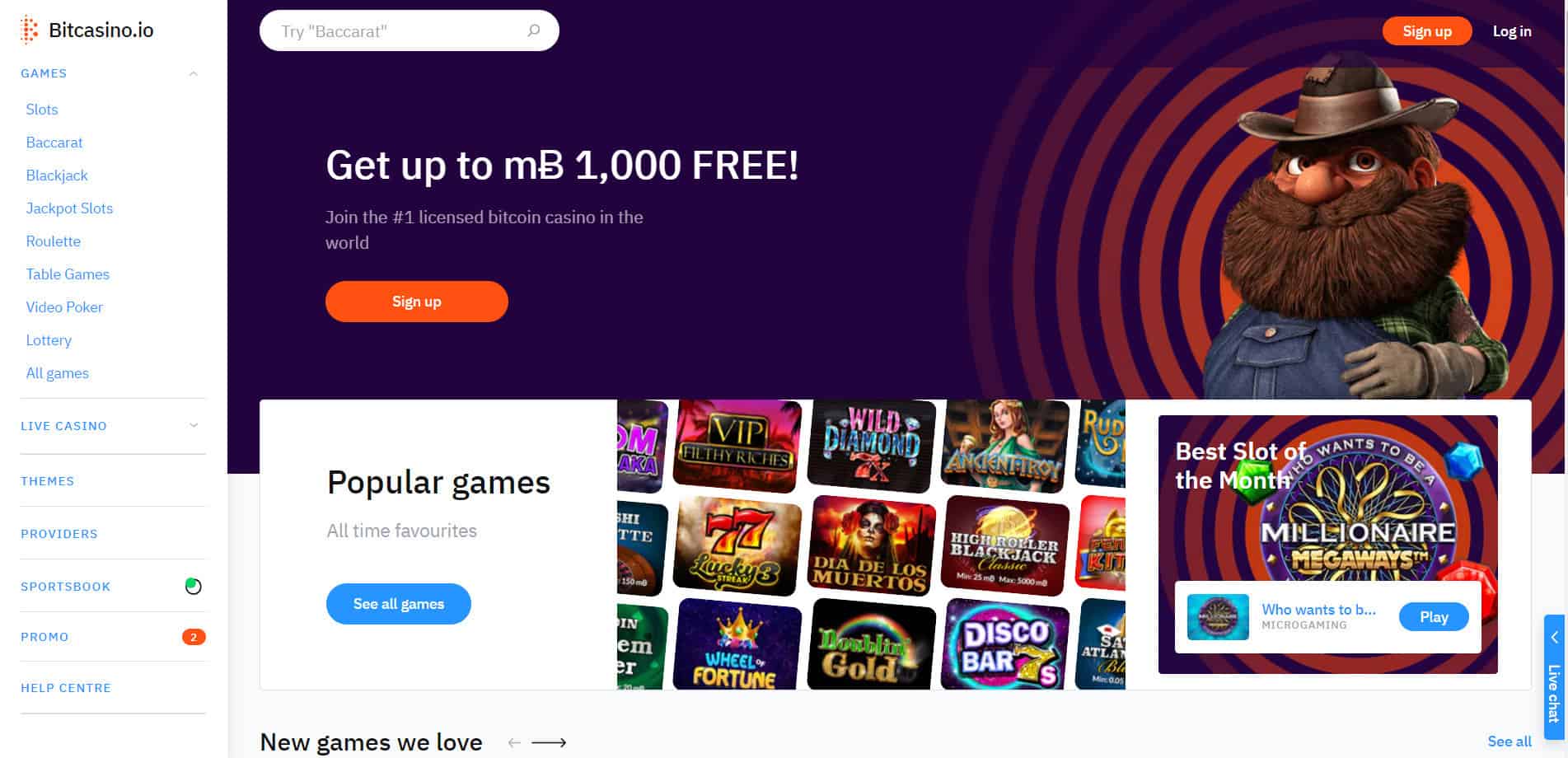Open the Disco Bar 7s game tile
This screenshot has height=758, width=1568.
coord(1006,645)
